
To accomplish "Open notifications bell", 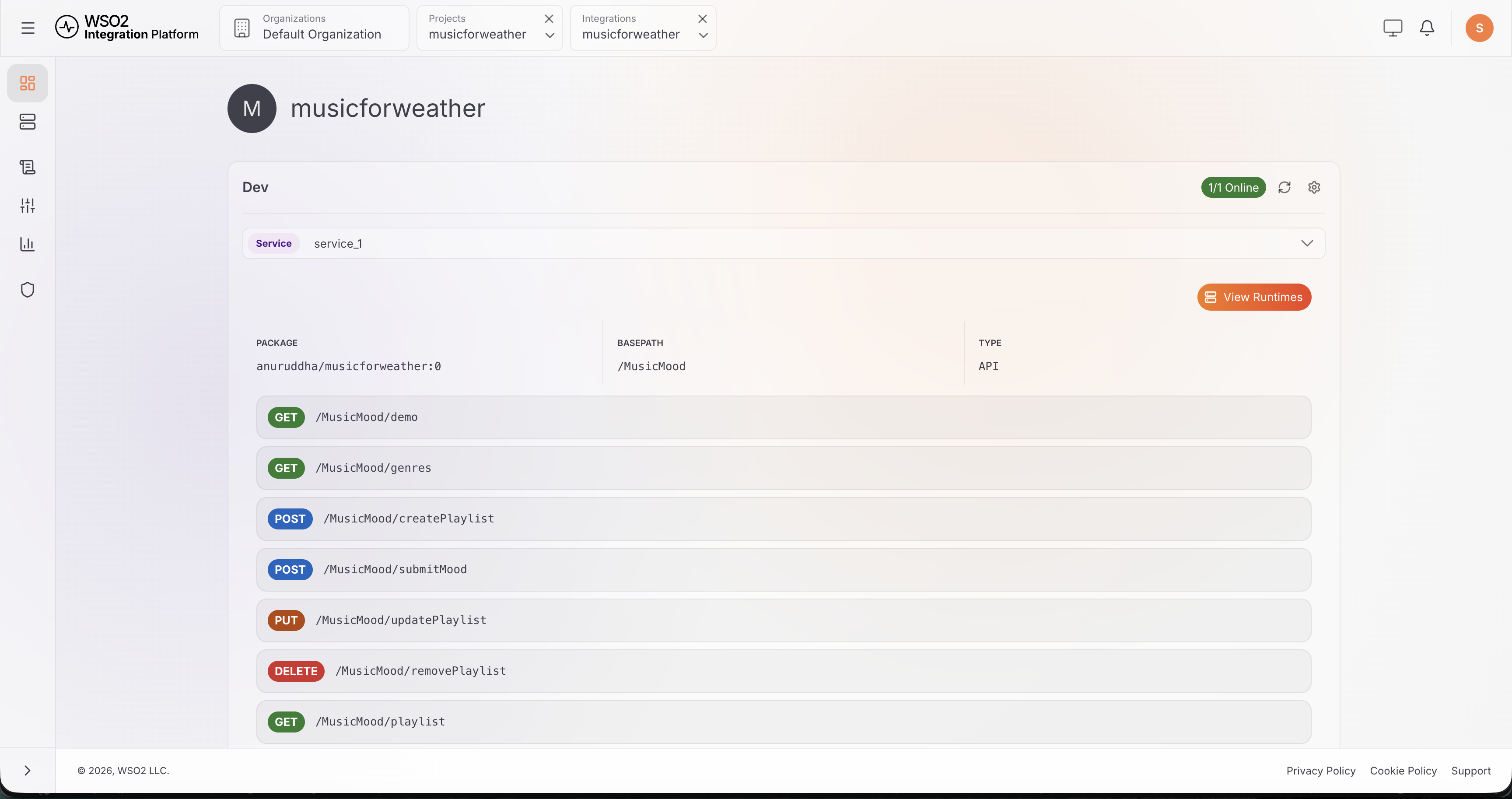I will coord(1427,28).
